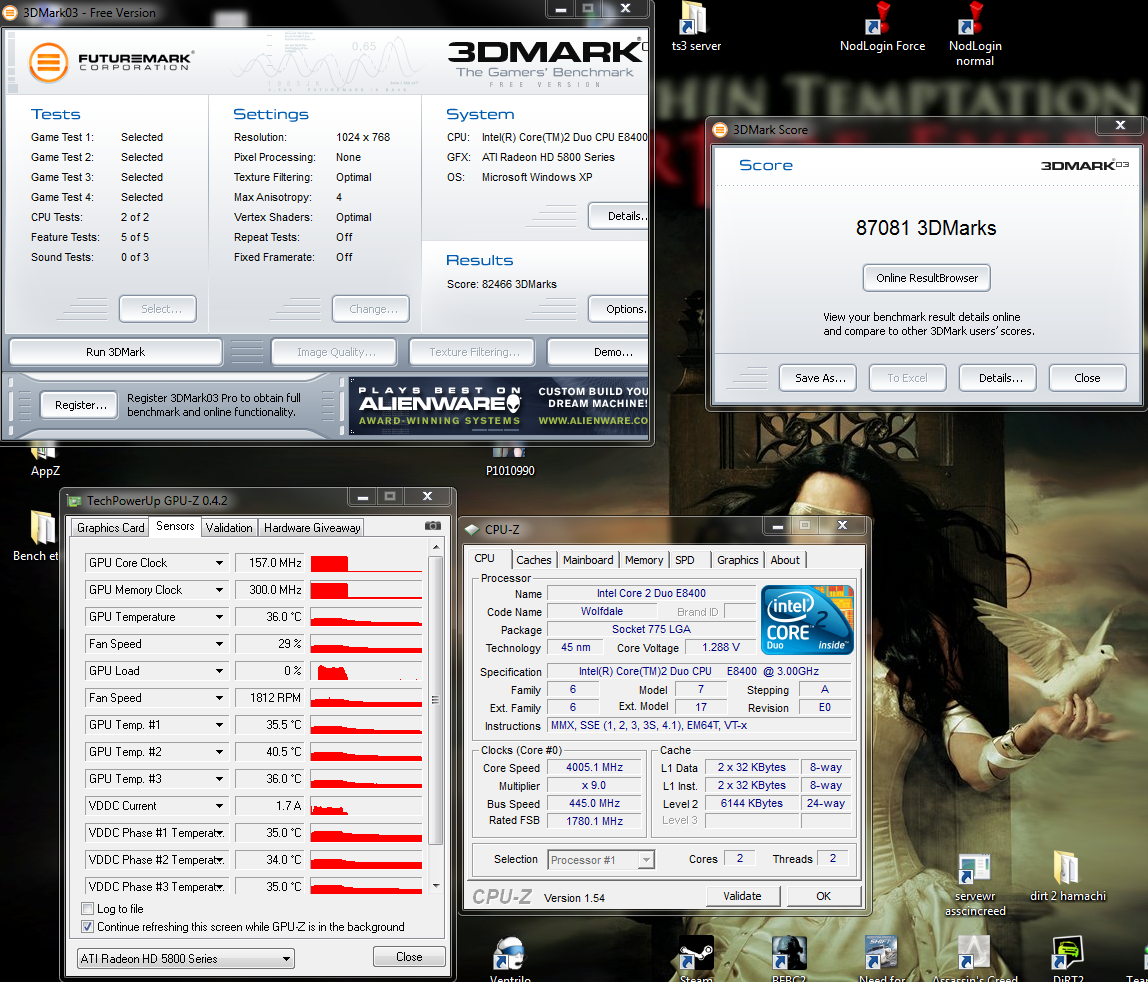
Task: Launch the BFBC2 desktop shortcut
Action: [789, 960]
